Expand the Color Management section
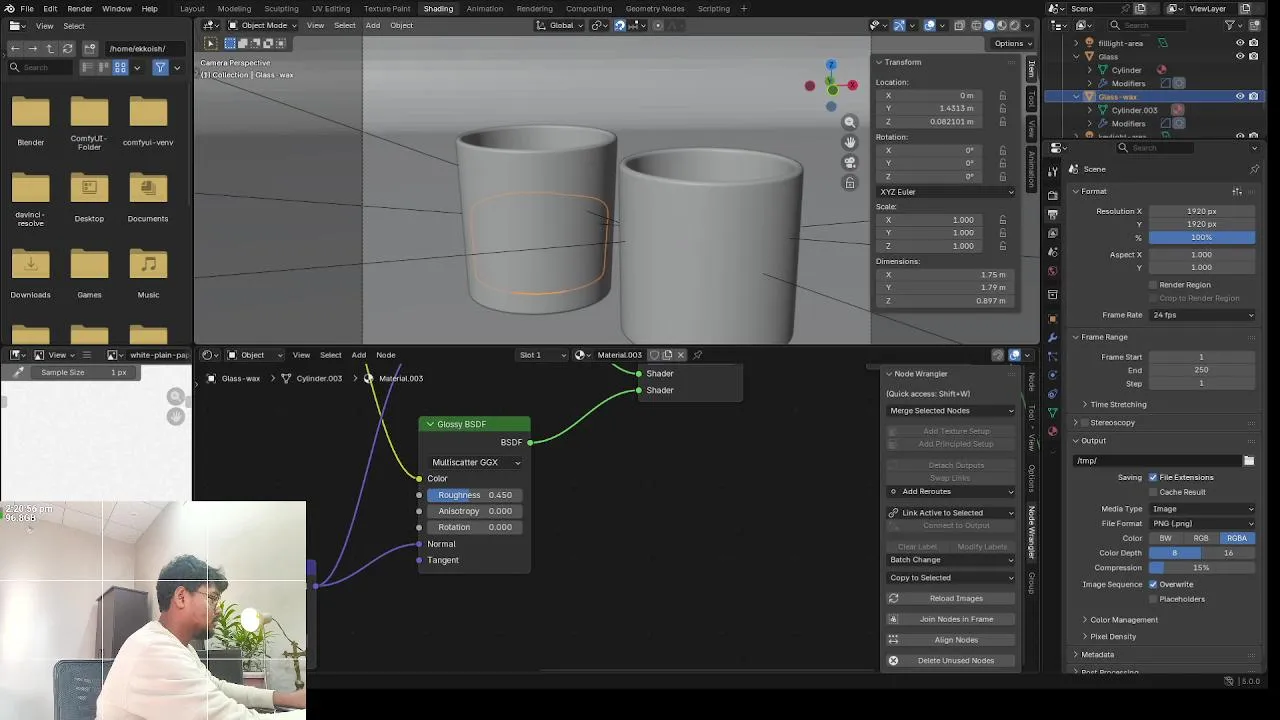1280x720 pixels. pyautogui.click(x=1123, y=620)
